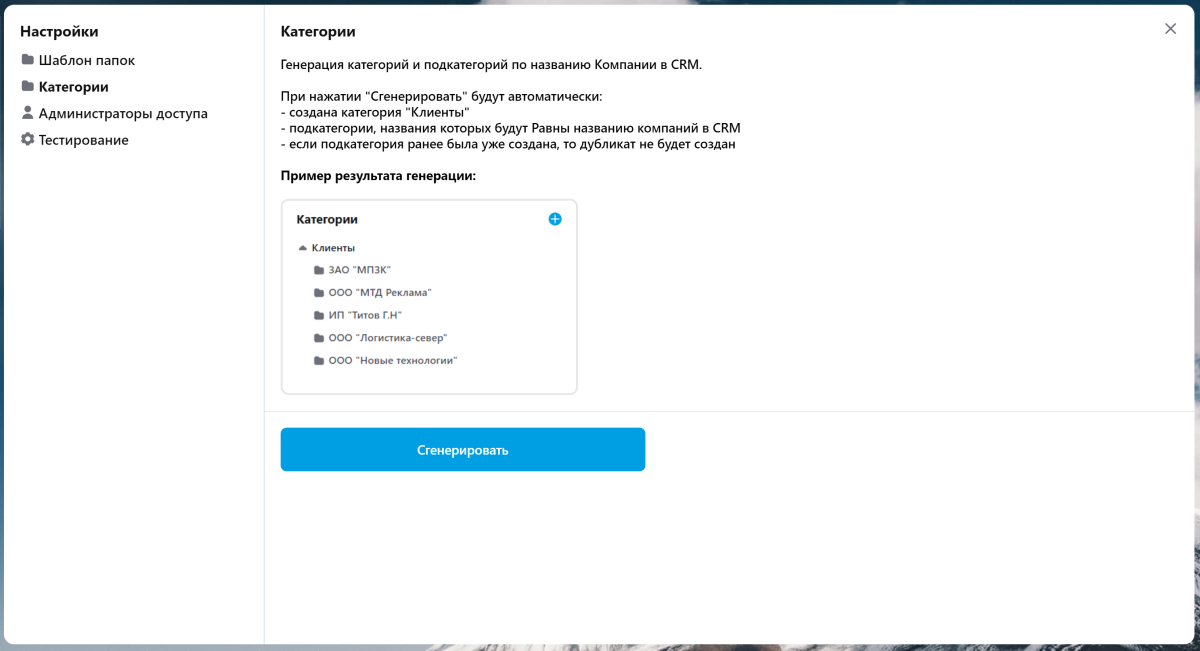Click the blue plus icon in Категории preview

coord(555,219)
